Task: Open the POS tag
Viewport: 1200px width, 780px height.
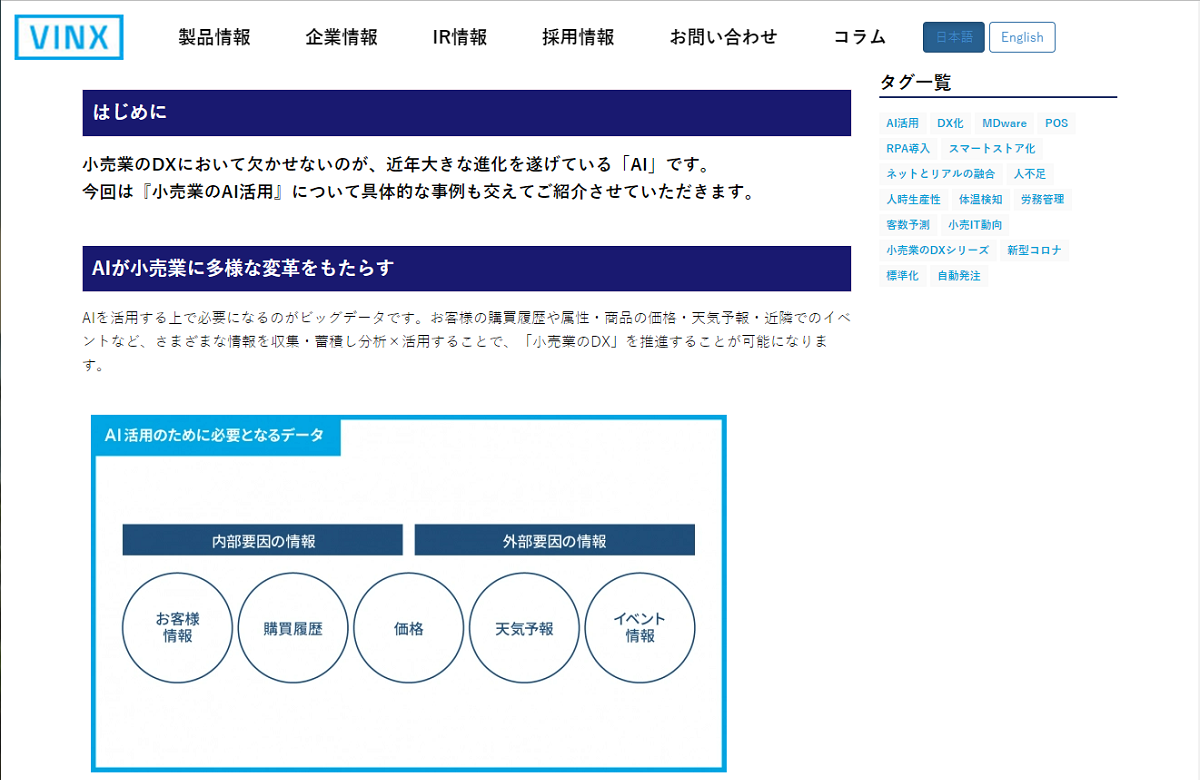Action: pos(1056,123)
